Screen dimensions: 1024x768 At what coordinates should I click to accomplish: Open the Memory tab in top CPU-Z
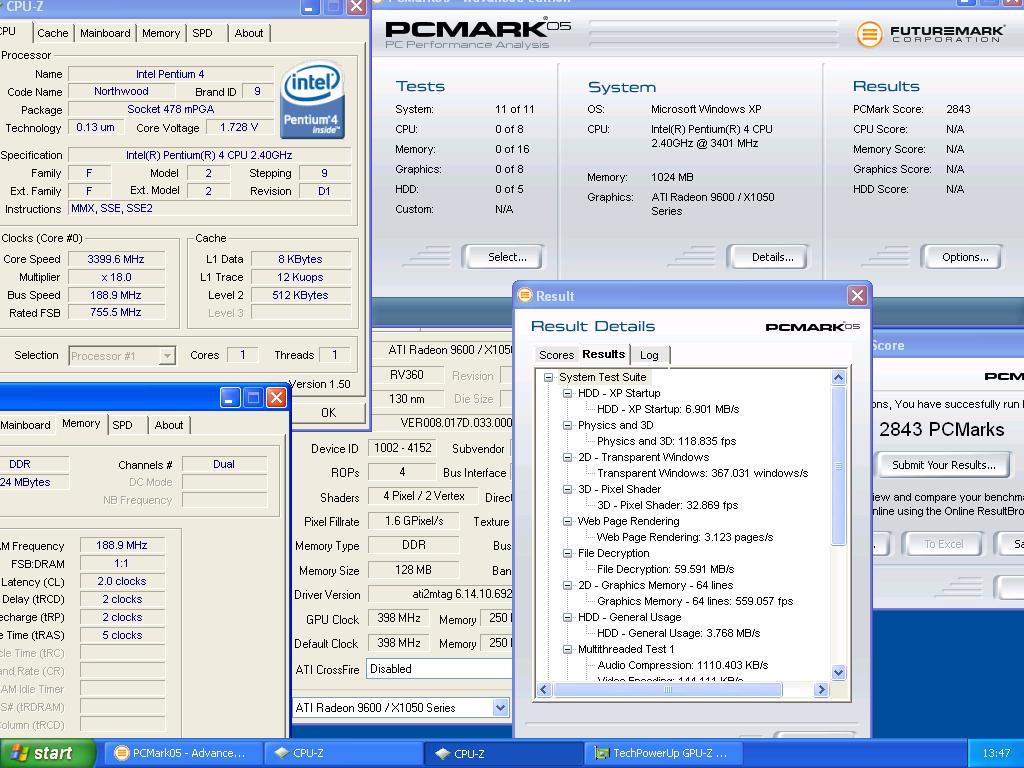pyautogui.click(x=161, y=33)
